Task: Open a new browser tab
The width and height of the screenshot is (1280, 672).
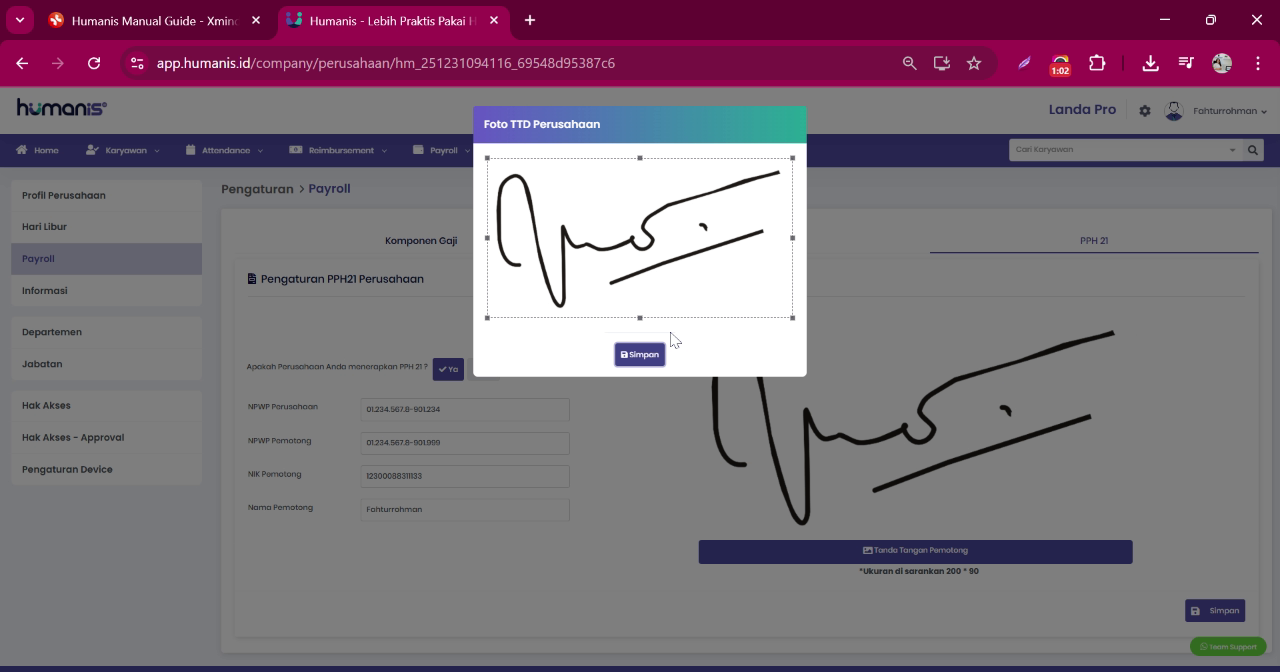Action: [530, 20]
